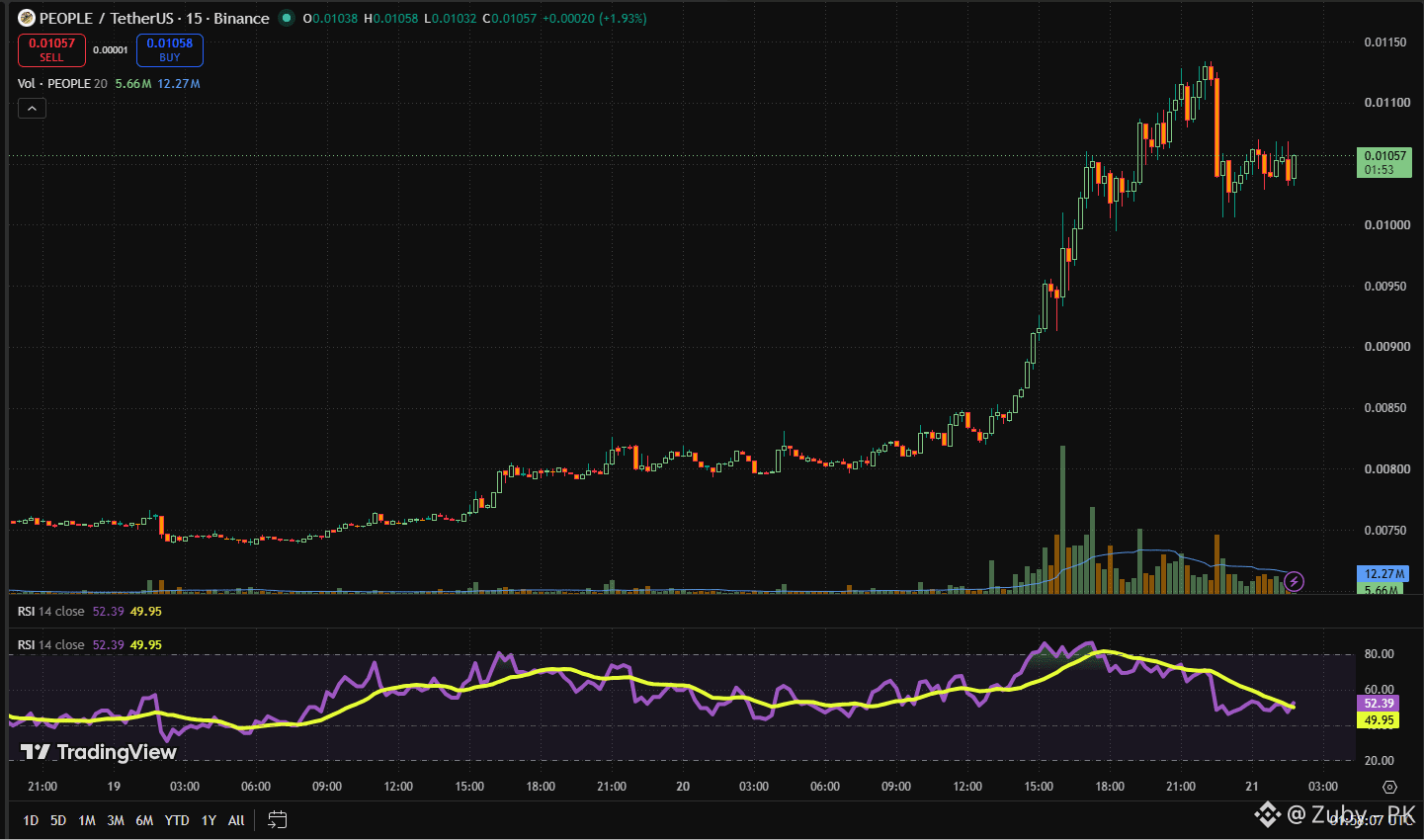The image size is (1424, 840).
Task: Show the All time range
Action: 236,820
